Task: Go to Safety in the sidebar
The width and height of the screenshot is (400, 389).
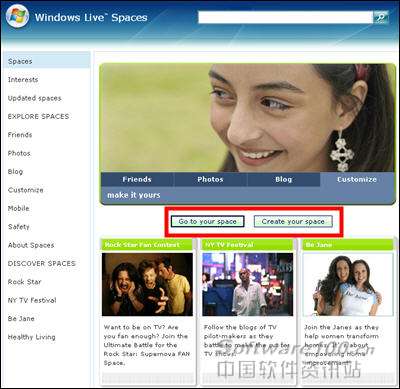Action: (19, 227)
